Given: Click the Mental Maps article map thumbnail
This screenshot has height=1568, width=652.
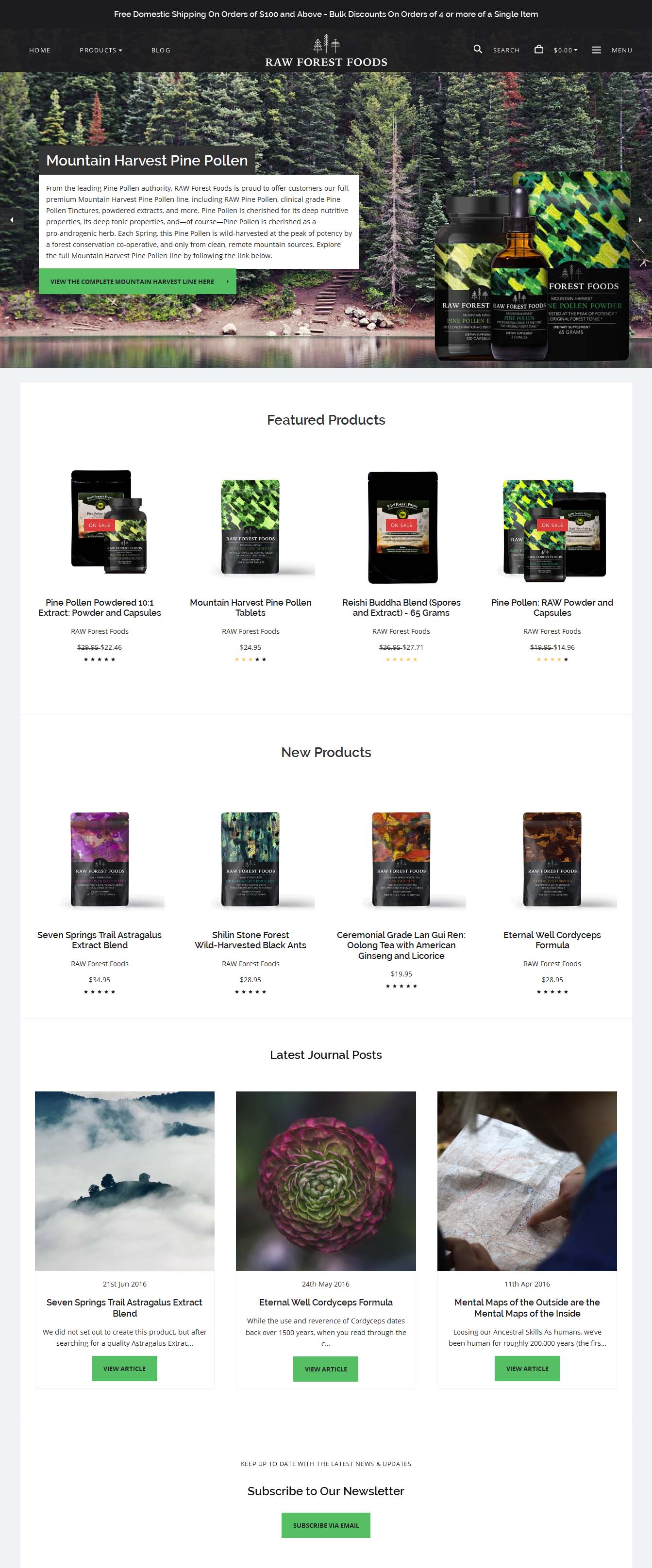Looking at the screenshot, I should click(x=527, y=1181).
